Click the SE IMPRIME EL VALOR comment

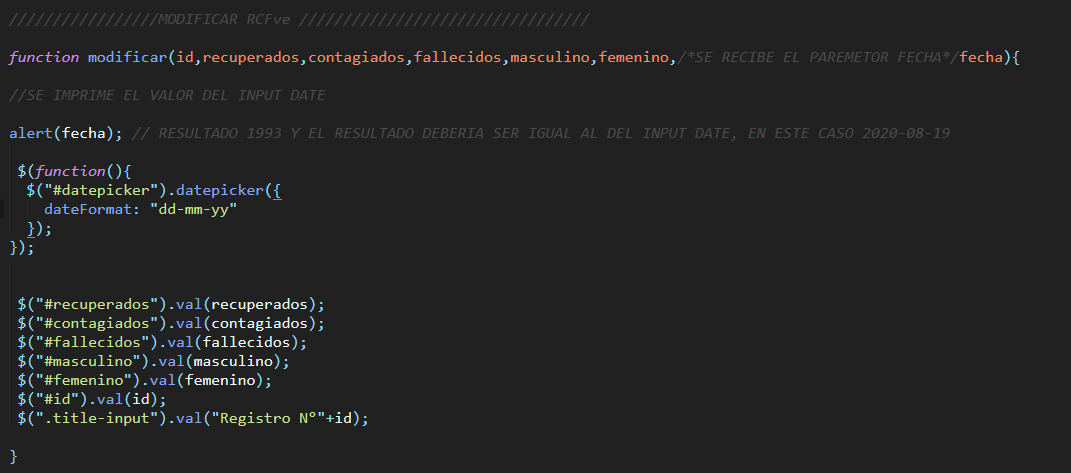(167, 95)
